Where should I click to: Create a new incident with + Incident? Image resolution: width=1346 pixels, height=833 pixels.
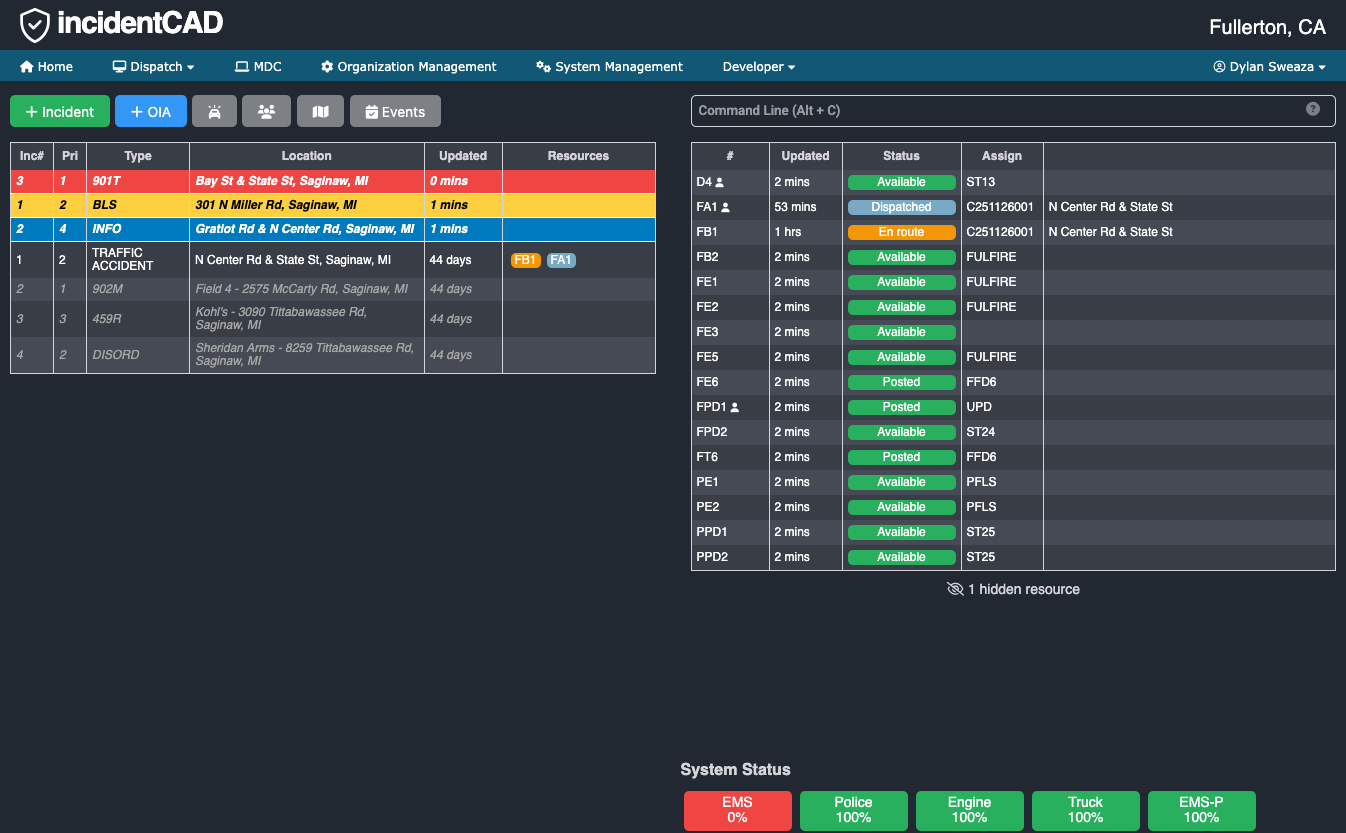point(60,112)
